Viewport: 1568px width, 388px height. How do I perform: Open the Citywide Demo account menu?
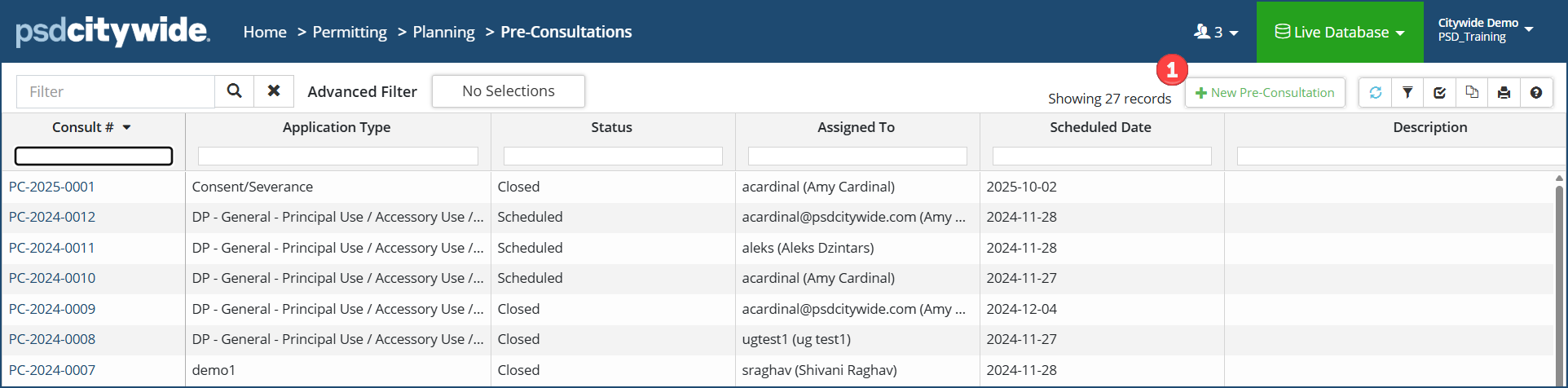tap(1485, 30)
